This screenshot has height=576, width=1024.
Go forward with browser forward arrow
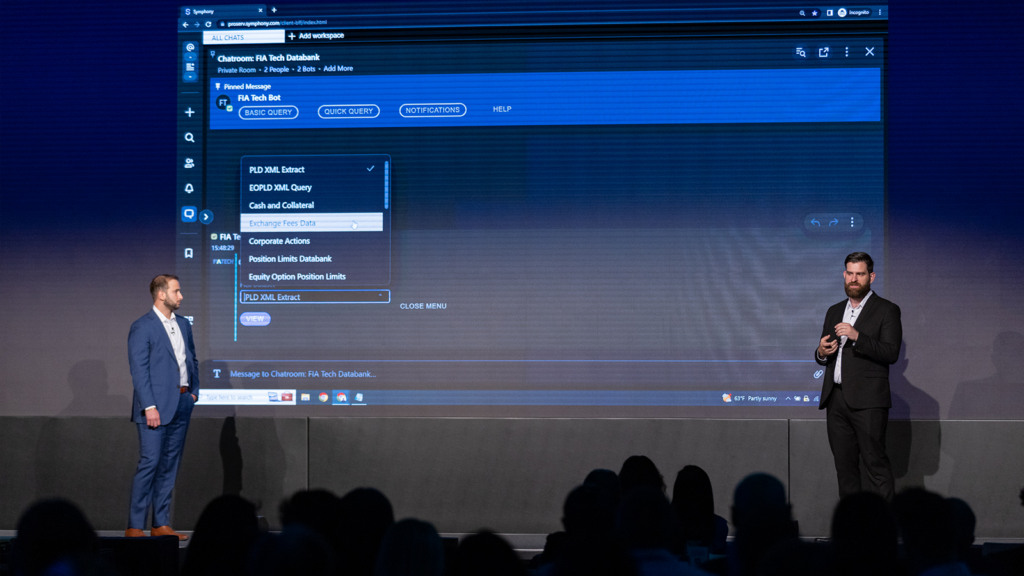coord(197,25)
